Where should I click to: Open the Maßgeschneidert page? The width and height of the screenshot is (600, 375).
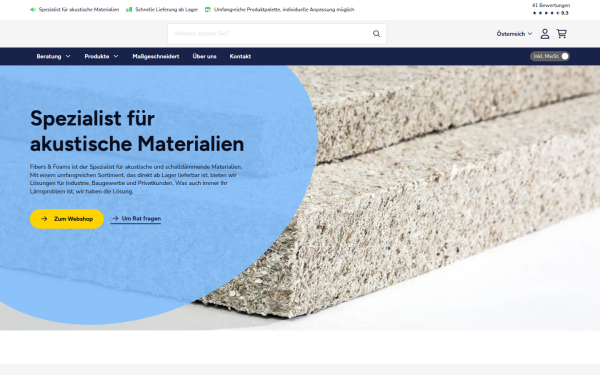point(156,56)
